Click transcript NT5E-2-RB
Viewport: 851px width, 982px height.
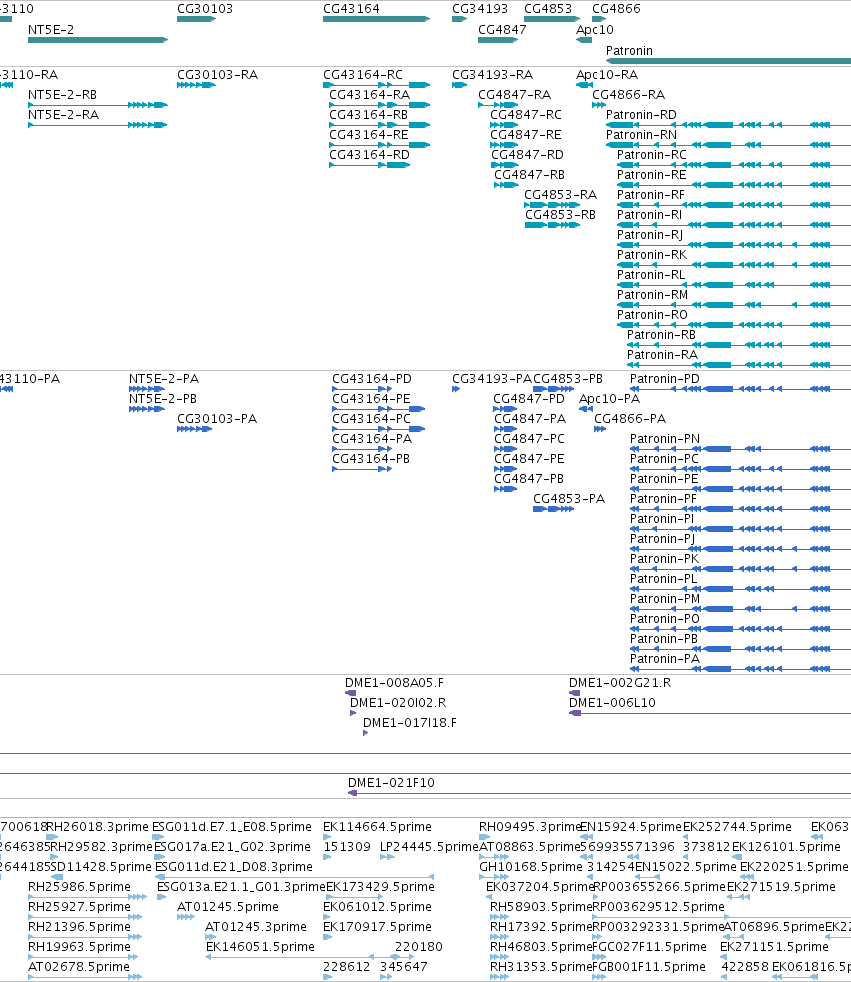(63, 95)
